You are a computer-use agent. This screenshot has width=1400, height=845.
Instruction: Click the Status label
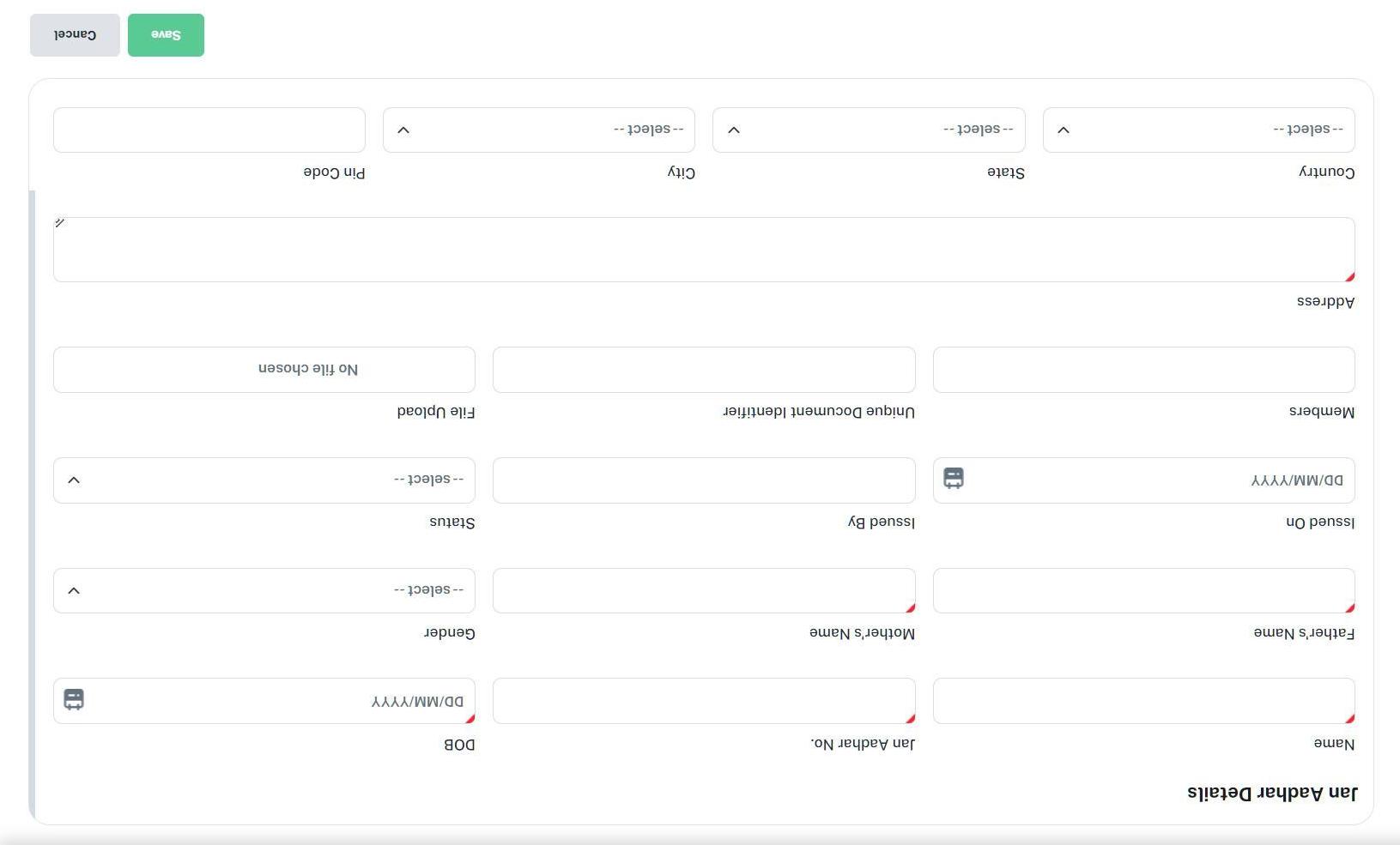452,522
